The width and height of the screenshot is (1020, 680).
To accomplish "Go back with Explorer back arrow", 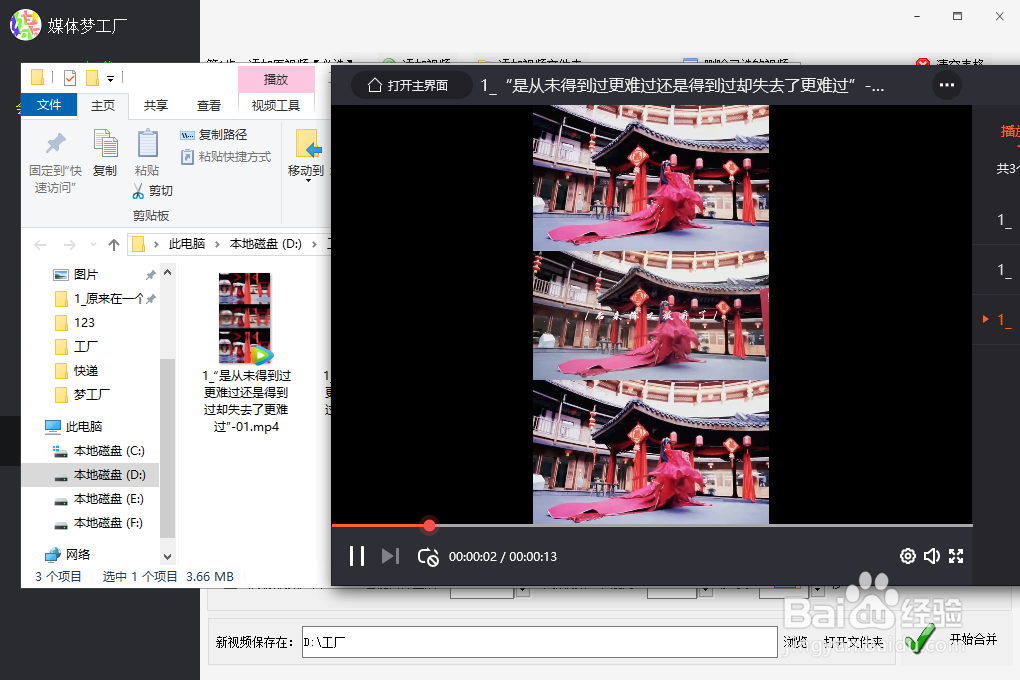I will [40, 245].
